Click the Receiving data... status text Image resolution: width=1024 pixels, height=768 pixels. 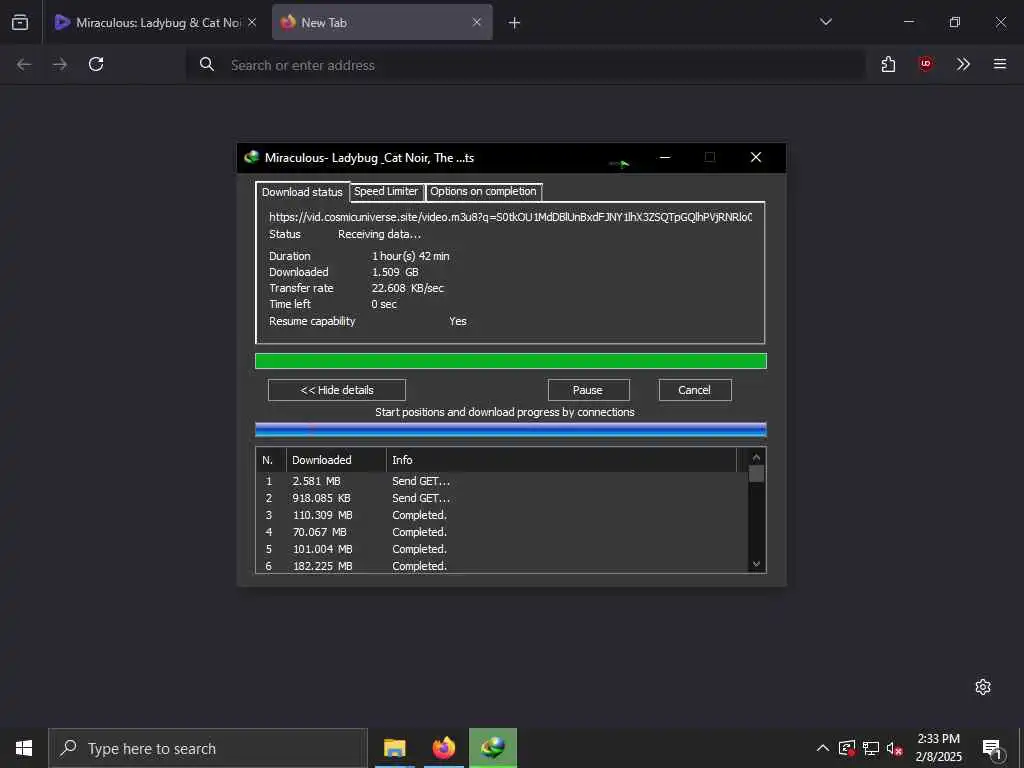point(379,234)
